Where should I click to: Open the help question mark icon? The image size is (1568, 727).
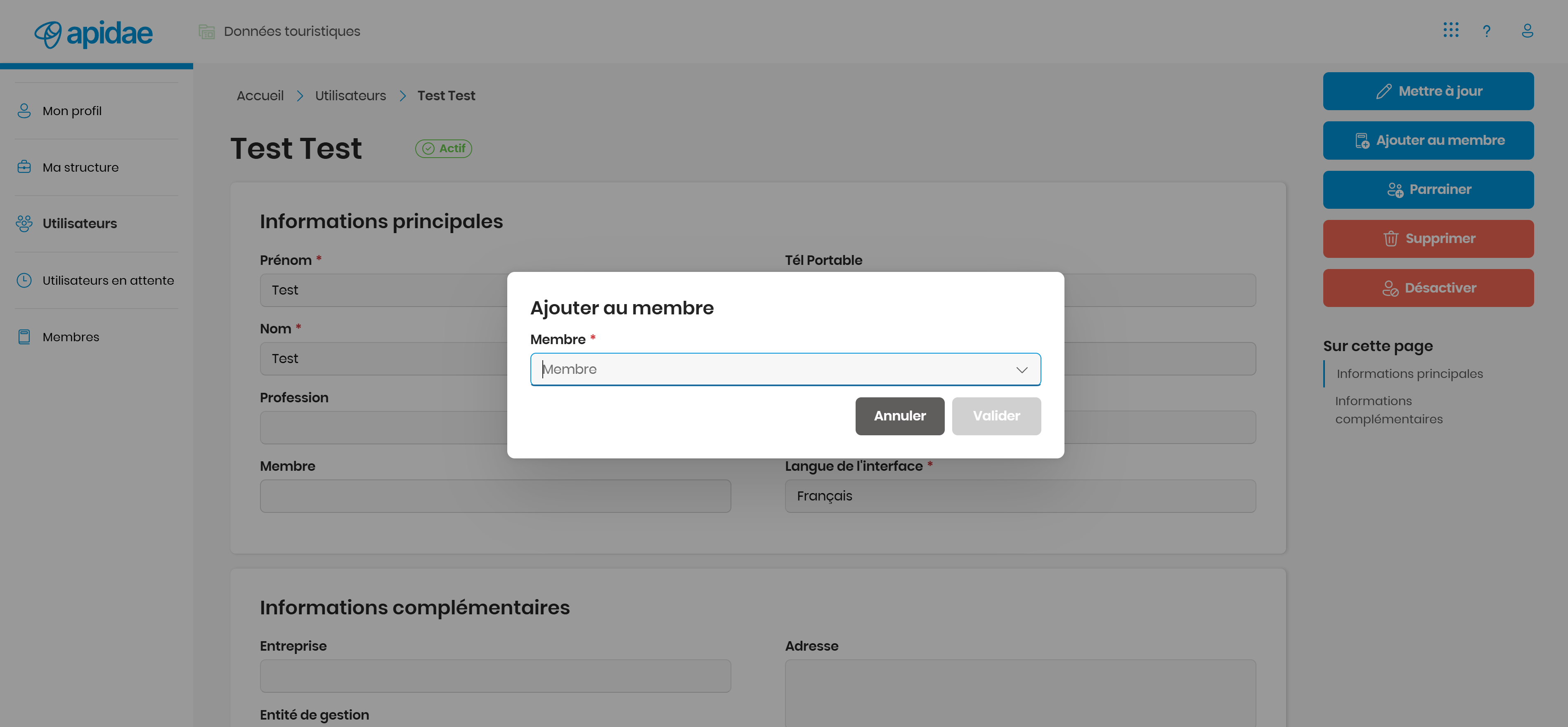tap(1486, 31)
